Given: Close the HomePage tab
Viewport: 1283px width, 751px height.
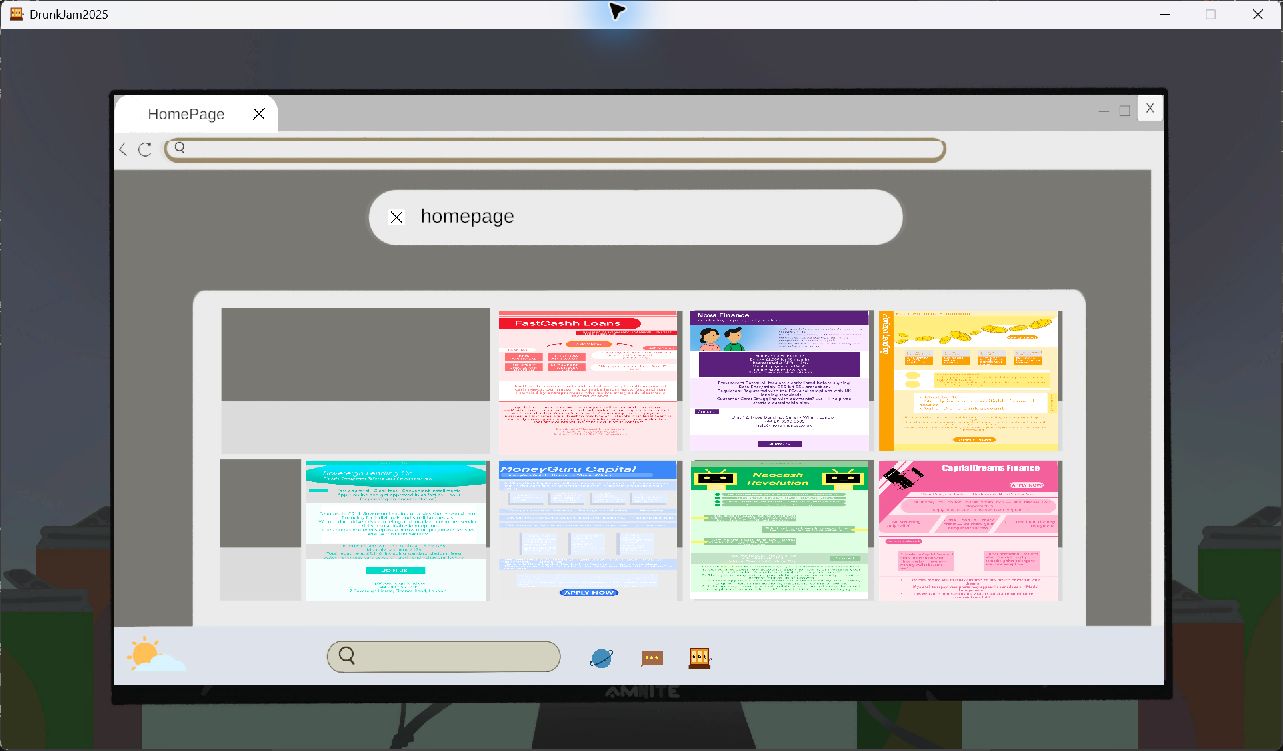Looking at the screenshot, I should 259,114.
